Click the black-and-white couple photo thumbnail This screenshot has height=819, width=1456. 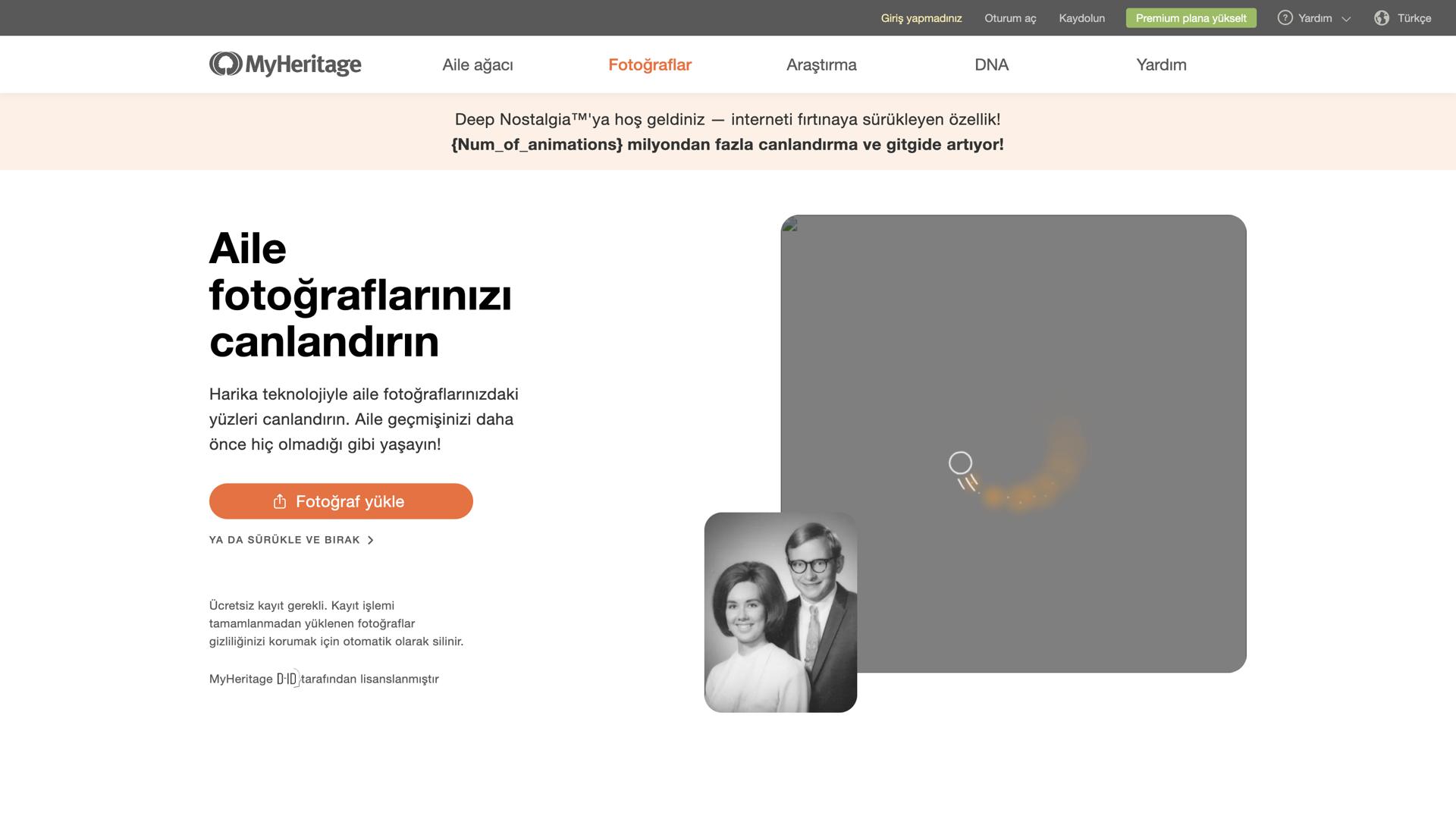pyautogui.click(x=780, y=612)
